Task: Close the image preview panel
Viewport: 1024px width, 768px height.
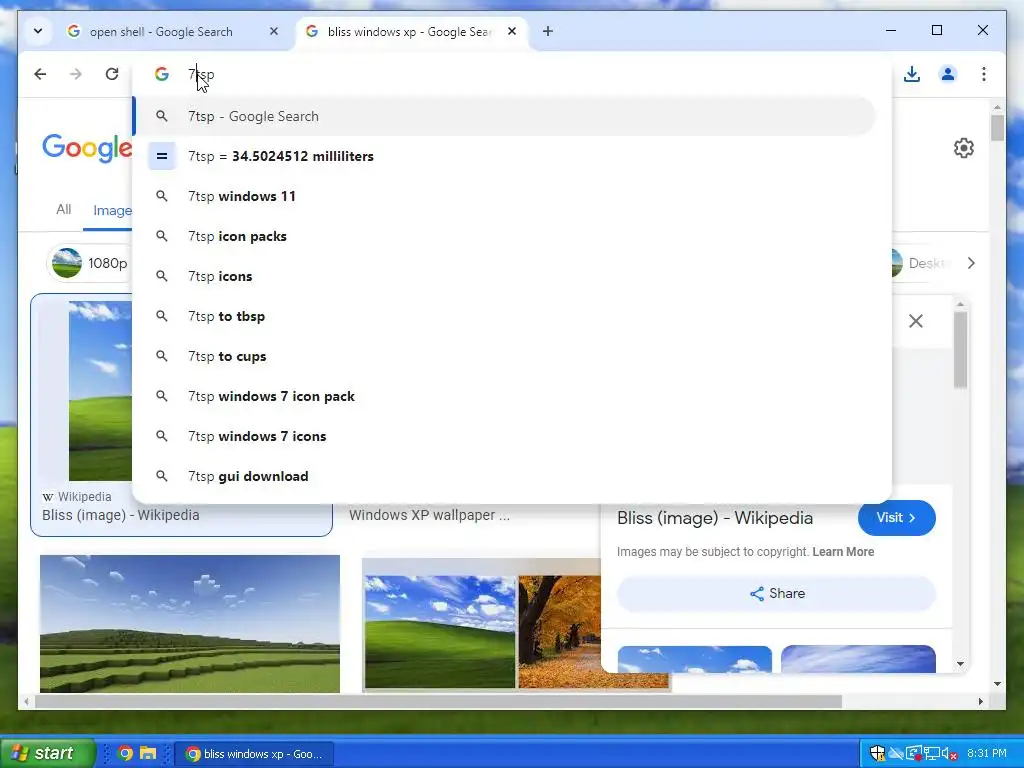Action: click(x=916, y=321)
